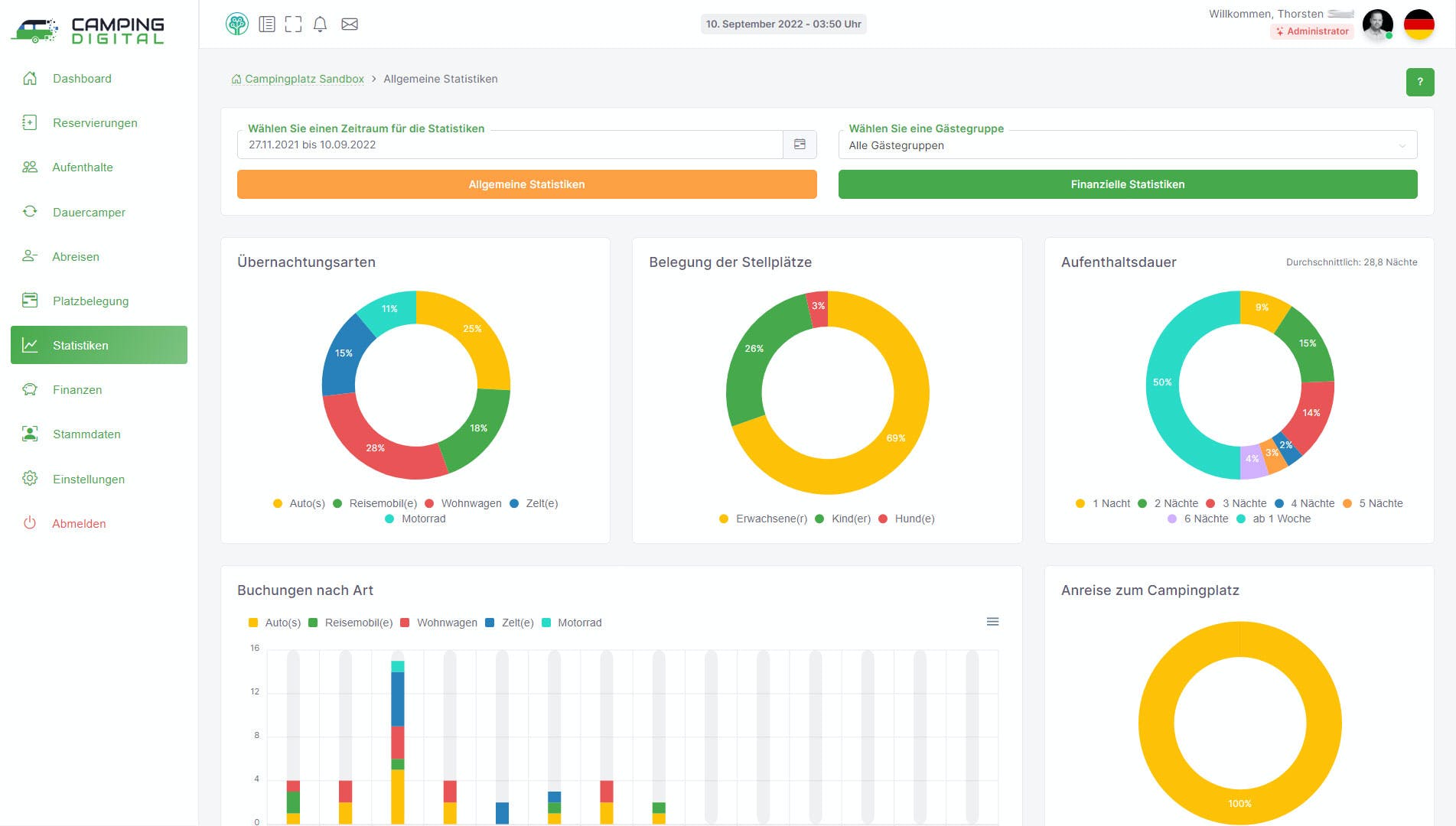Open the user profile avatar menu
The image size is (1456, 826).
(x=1377, y=24)
